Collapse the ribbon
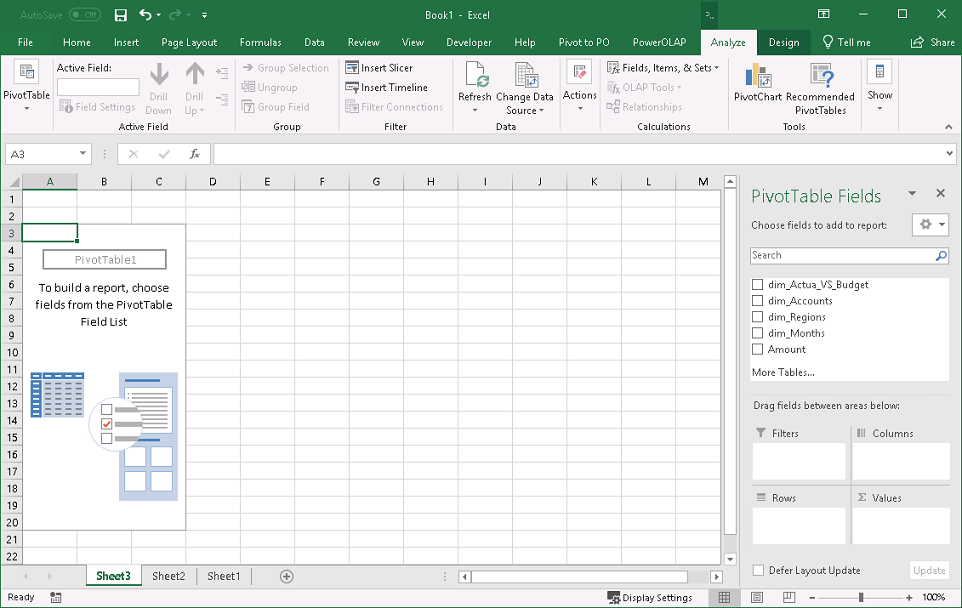 click(949, 127)
